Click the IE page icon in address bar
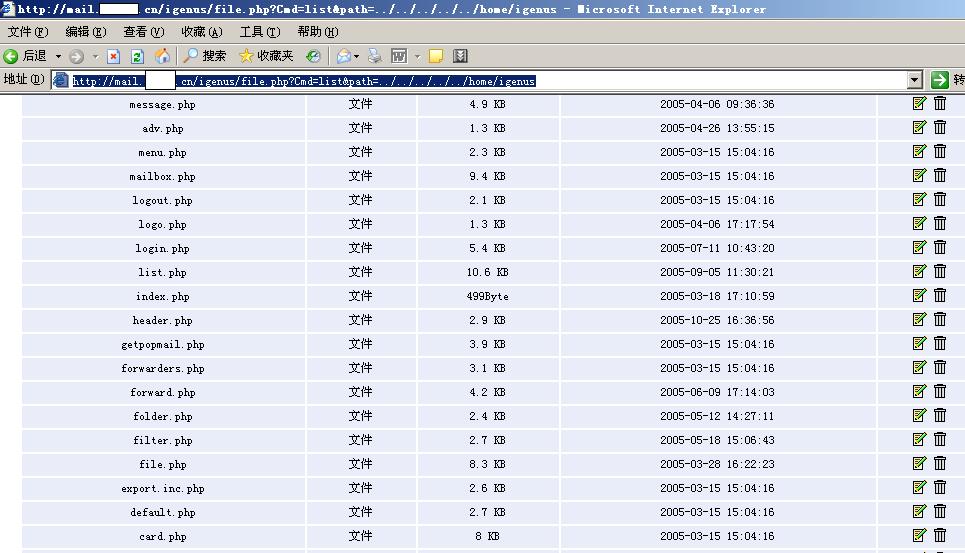Image resolution: width=965 pixels, height=553 pixels. point(60,81)
